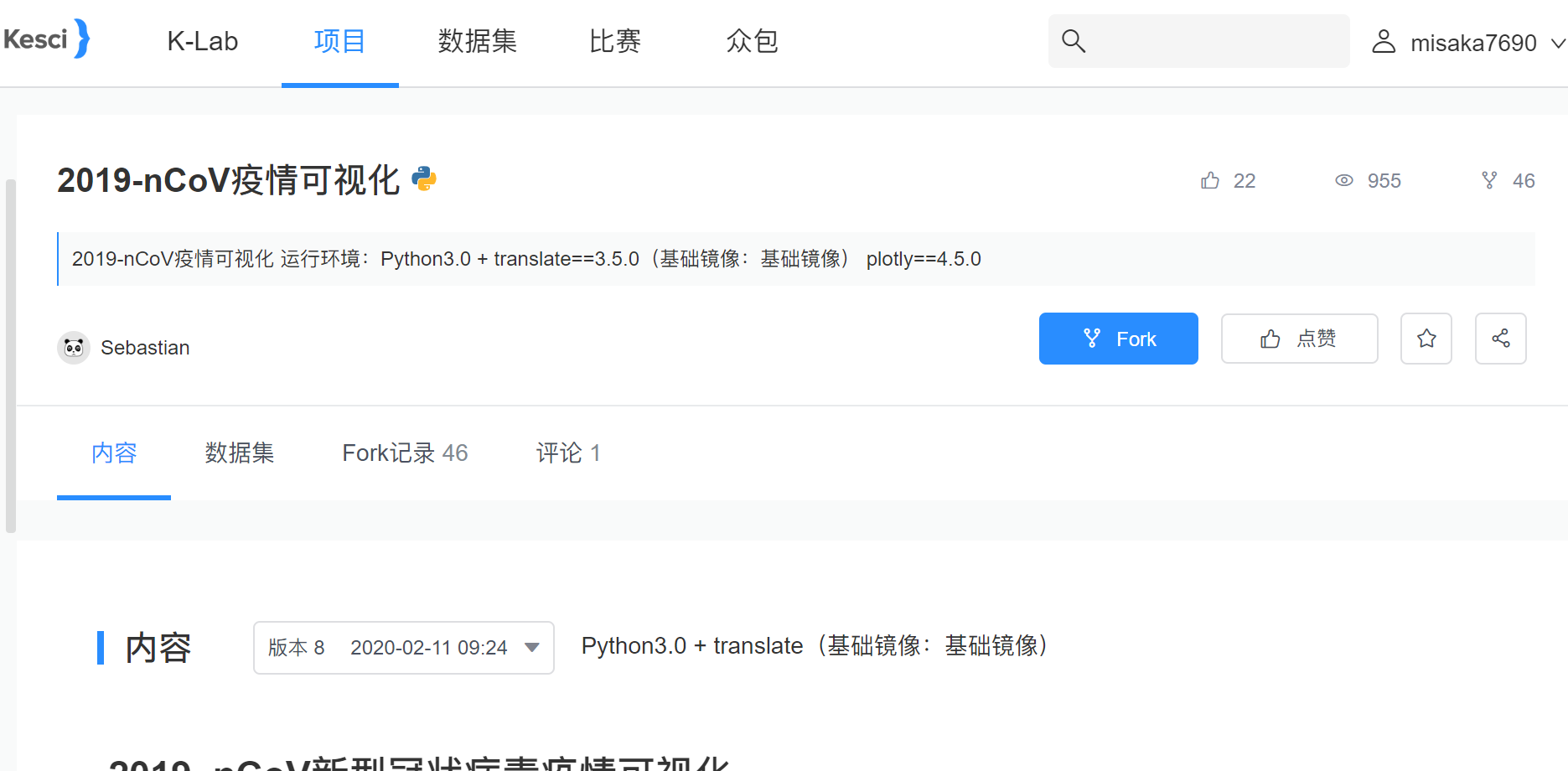Toggle the 点赞 like button
This screenshot has width=1568, height=771.
pos(1300,339)
